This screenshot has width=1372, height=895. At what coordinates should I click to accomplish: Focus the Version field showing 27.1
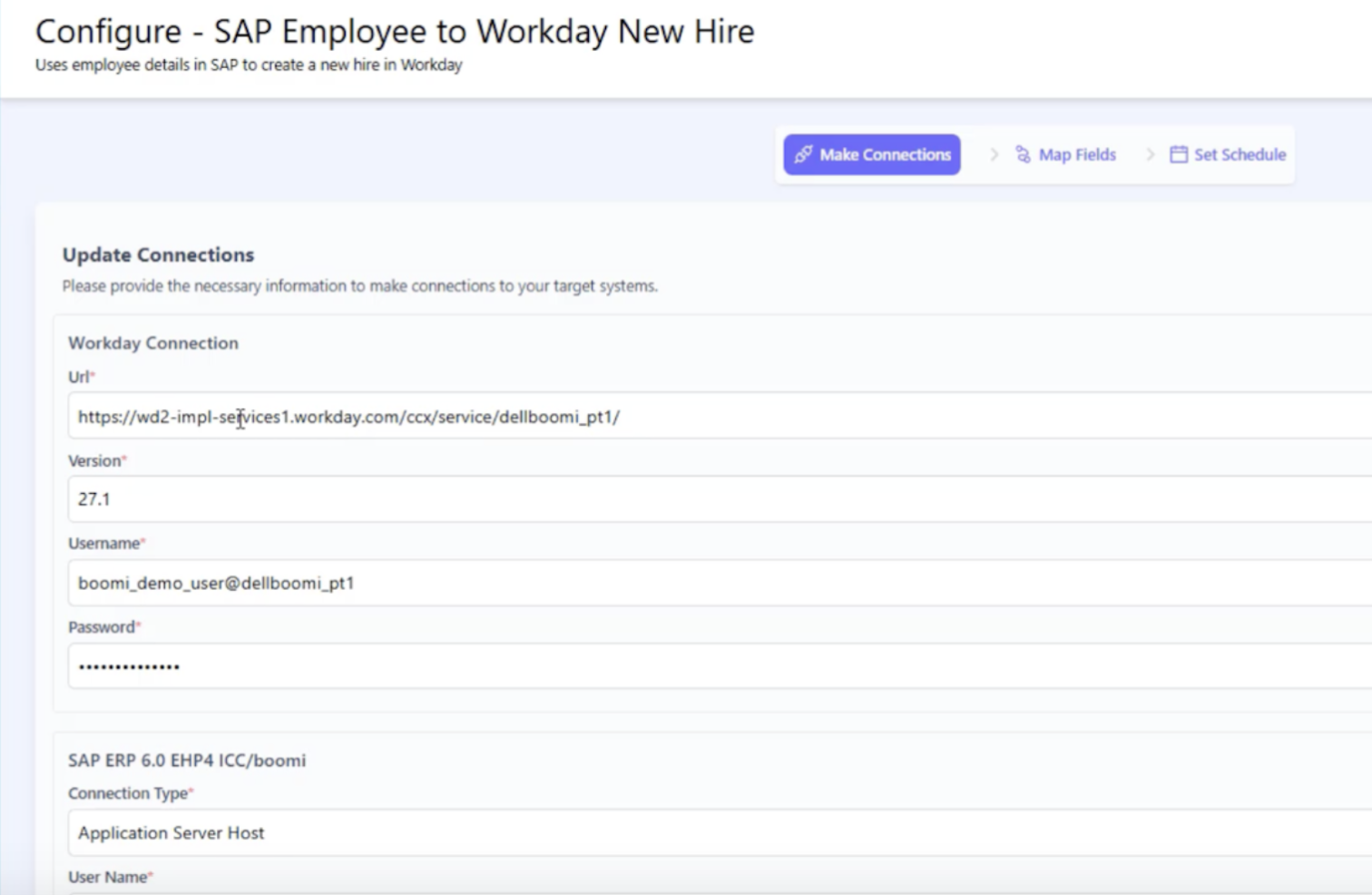coord(720,499)
